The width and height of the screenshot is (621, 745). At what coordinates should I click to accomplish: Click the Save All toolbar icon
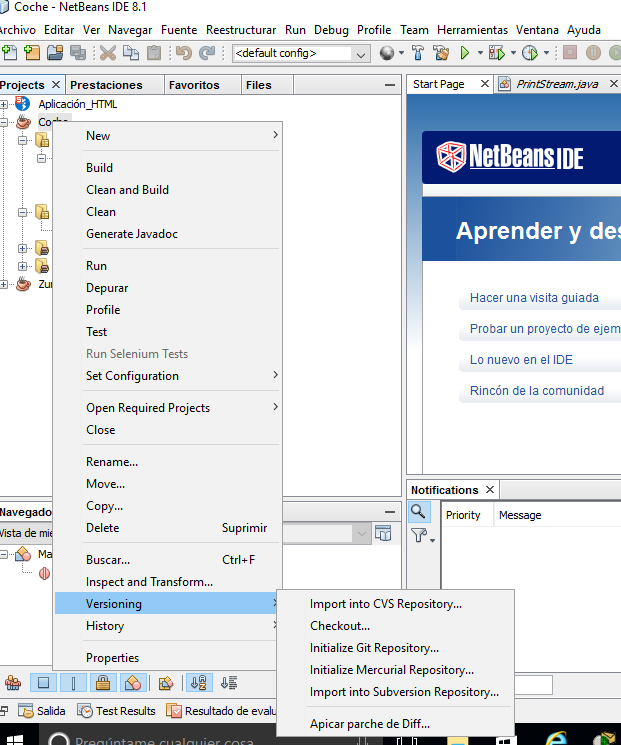point(77,53)
